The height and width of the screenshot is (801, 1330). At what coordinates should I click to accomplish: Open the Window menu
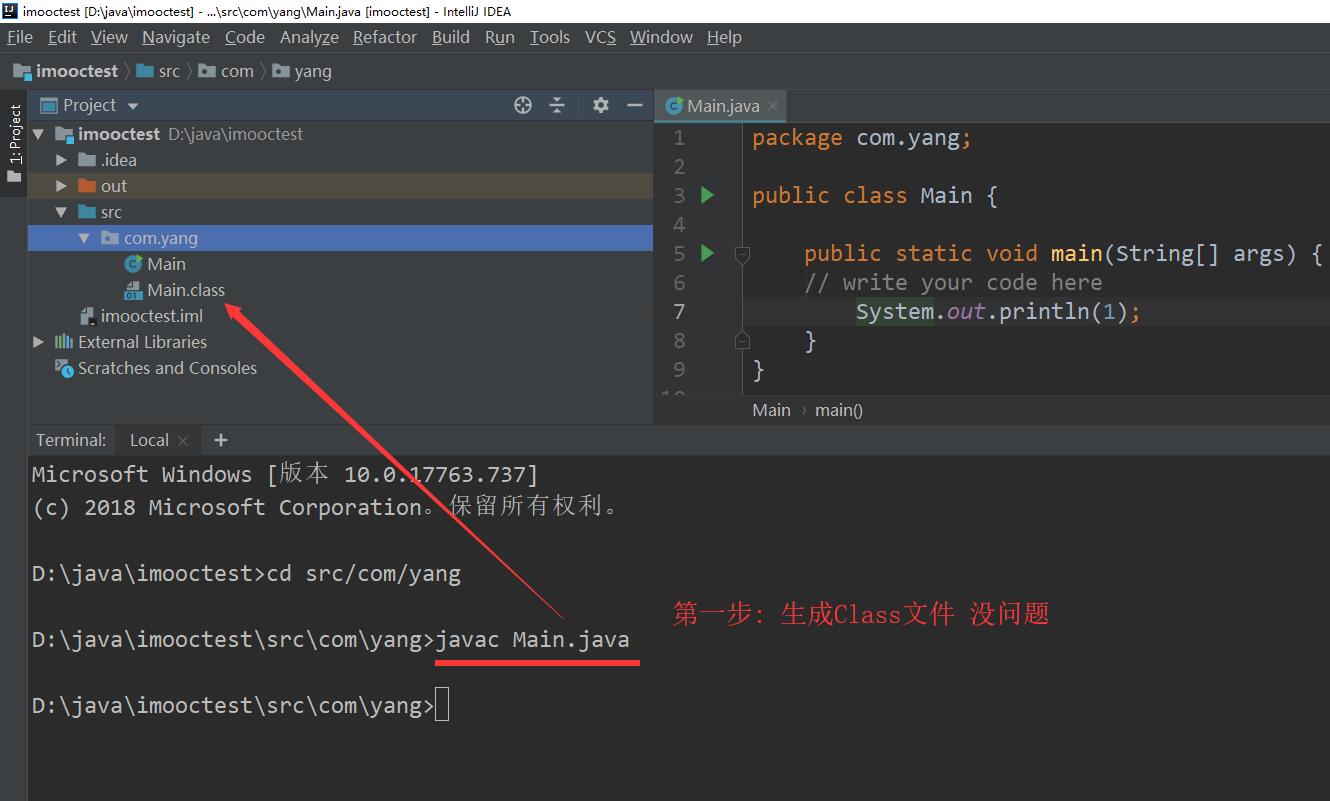click(x=661, y=37)
